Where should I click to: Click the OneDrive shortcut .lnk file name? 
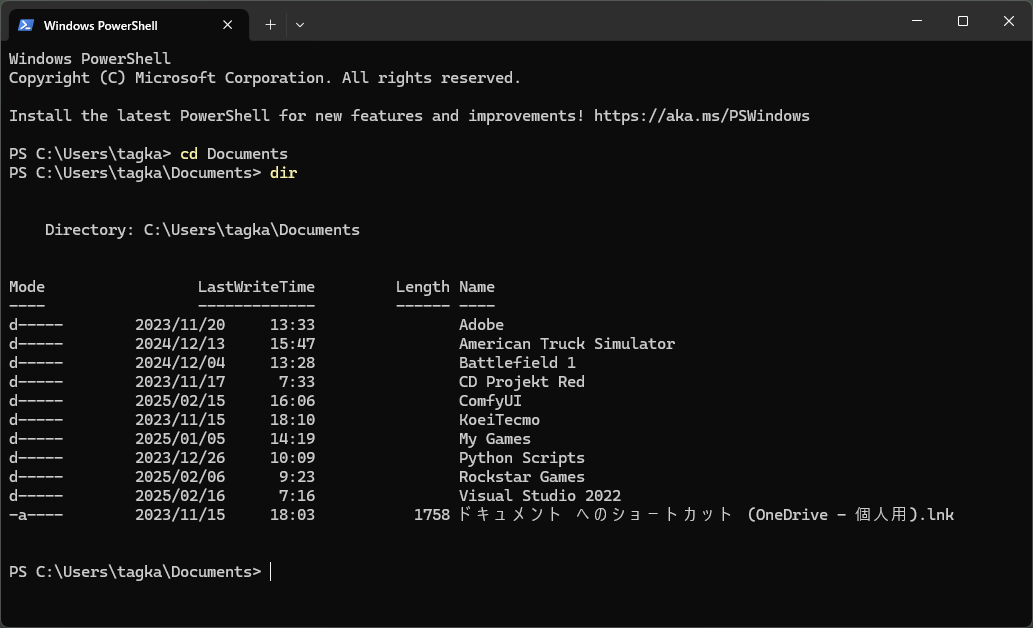[705, 515]
